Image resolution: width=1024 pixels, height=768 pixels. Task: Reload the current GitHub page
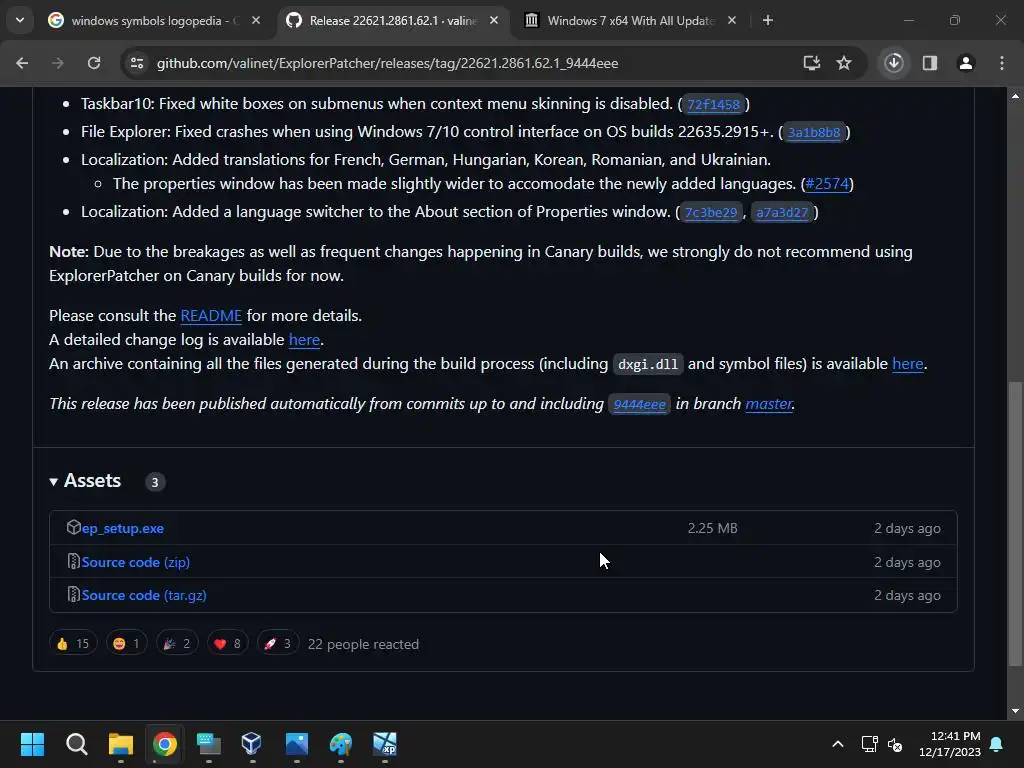click(94, 63)
